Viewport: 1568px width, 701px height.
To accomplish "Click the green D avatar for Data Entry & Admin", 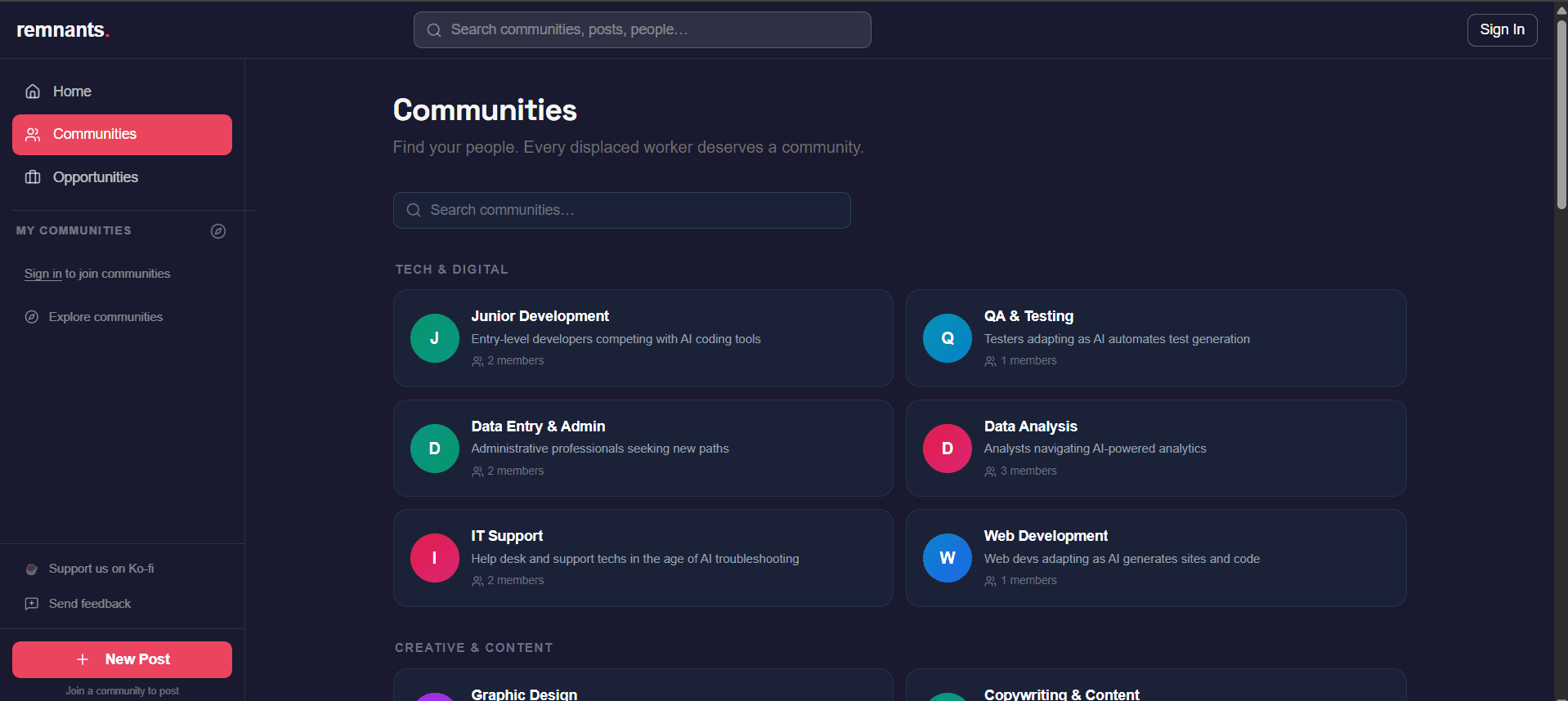I will click(434, 449).
